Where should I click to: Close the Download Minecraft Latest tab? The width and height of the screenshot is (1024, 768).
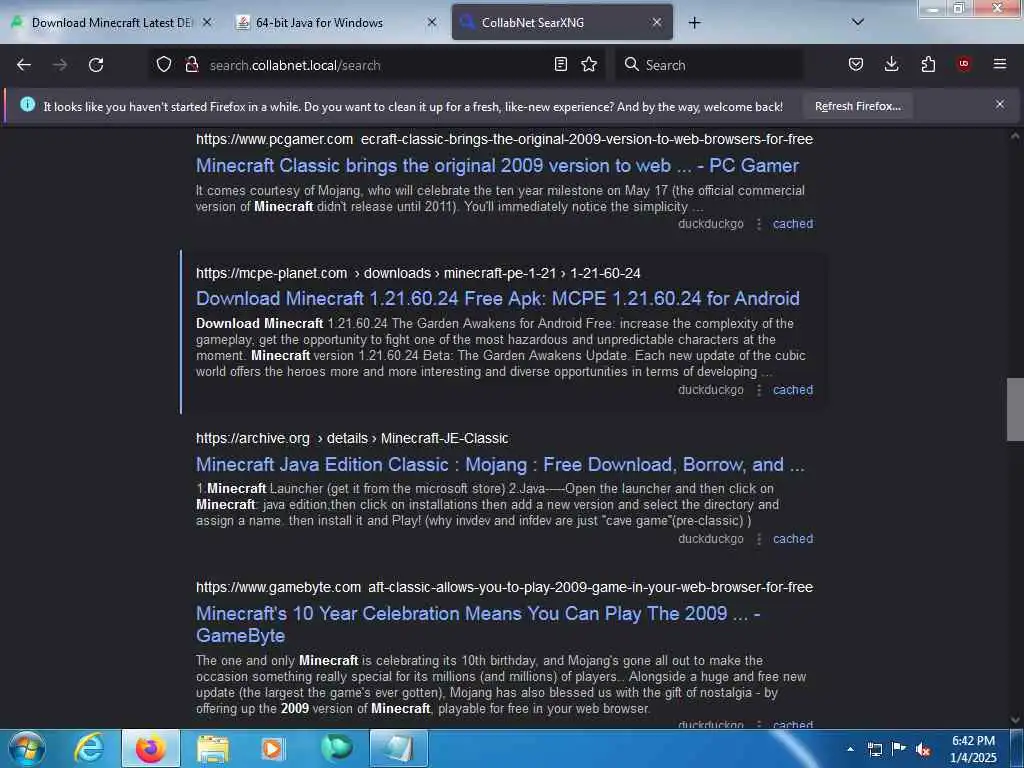tap(207, 22)
